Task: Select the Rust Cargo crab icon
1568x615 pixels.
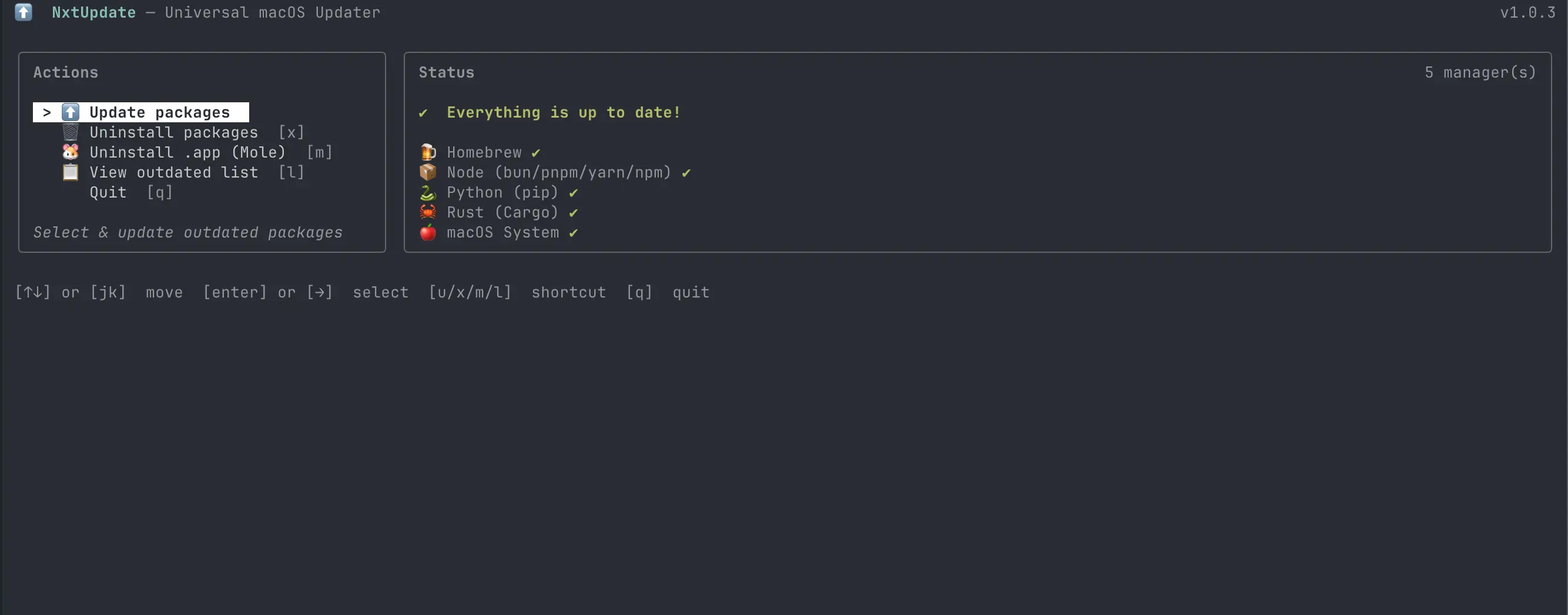Action: point(428,212)
